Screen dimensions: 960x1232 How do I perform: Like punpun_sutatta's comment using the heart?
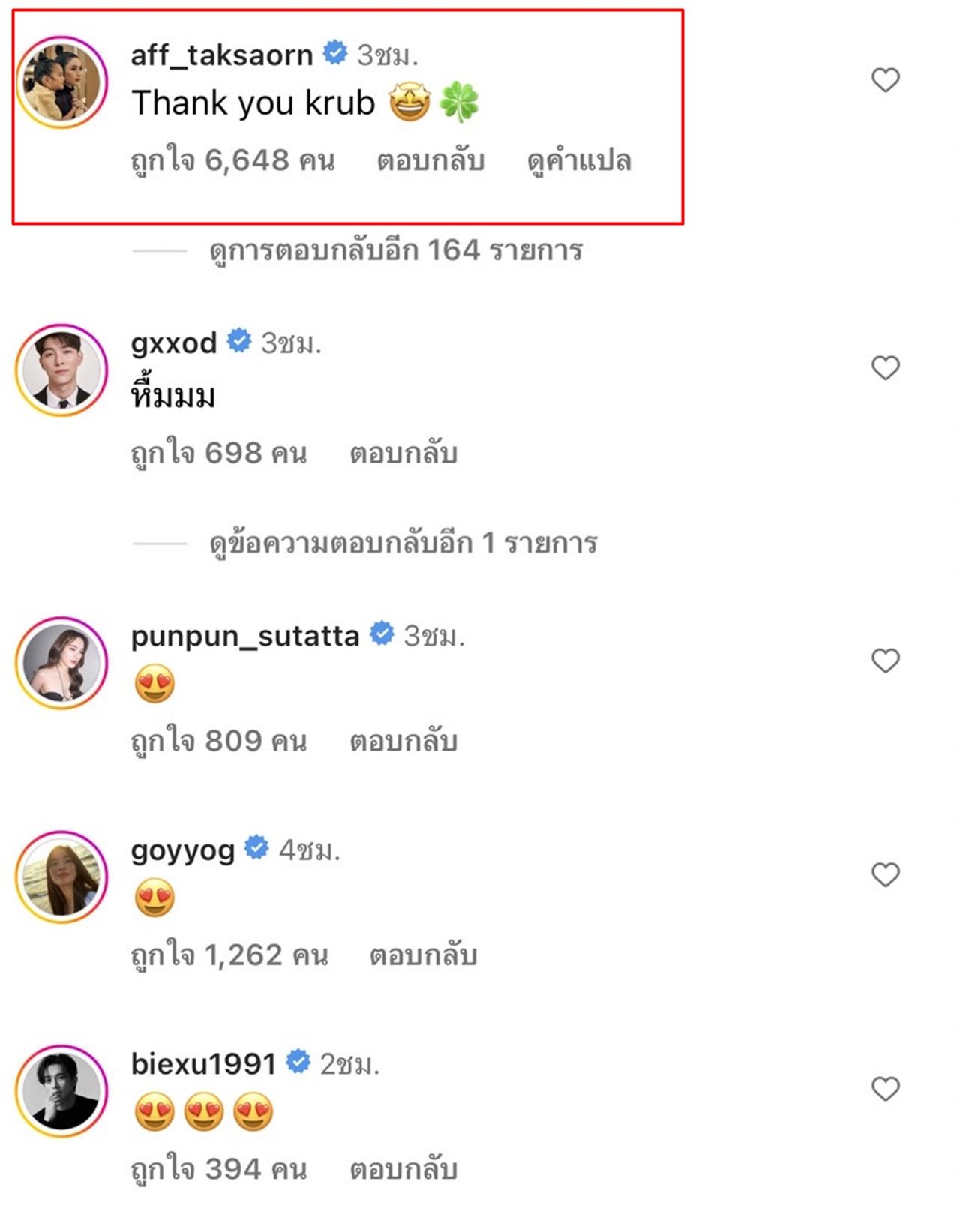[x=885, y=661]
